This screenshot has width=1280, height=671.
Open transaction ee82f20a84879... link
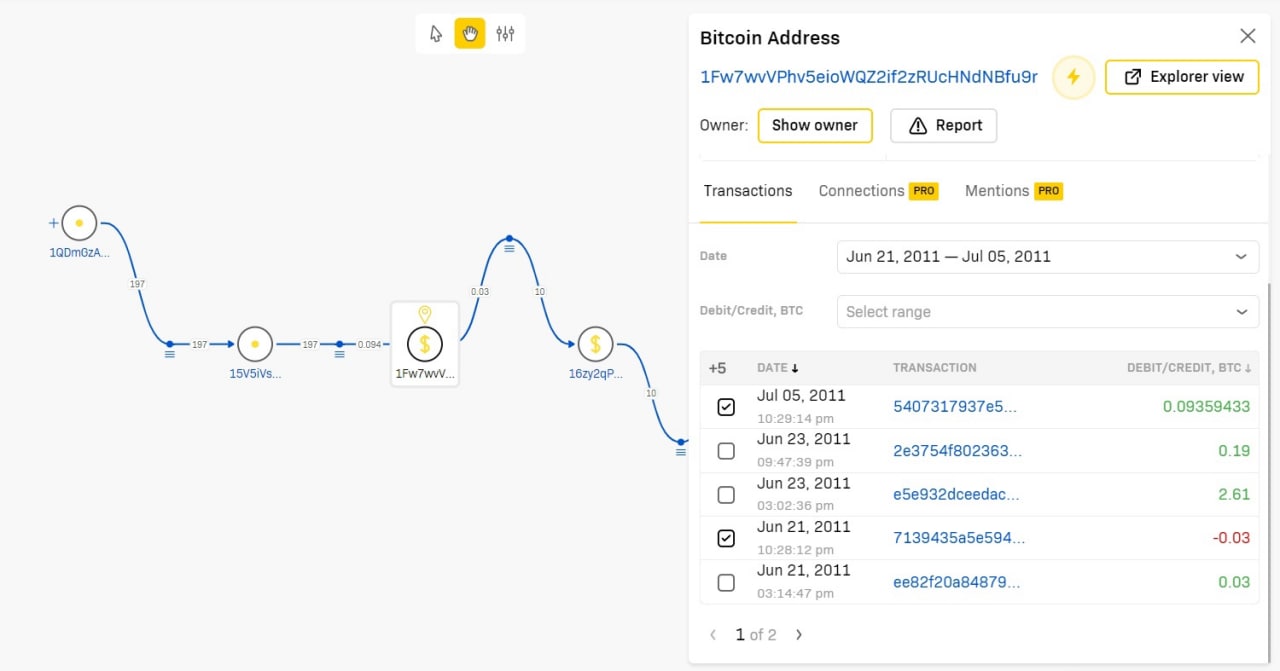point(958,582)
